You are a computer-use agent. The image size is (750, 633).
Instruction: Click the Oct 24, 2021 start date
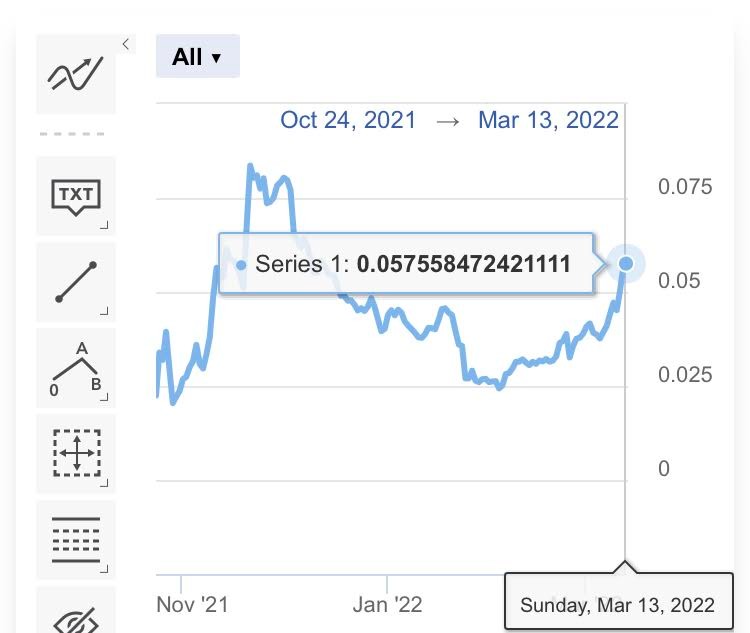pyautogui.click(x=348, y=120)
